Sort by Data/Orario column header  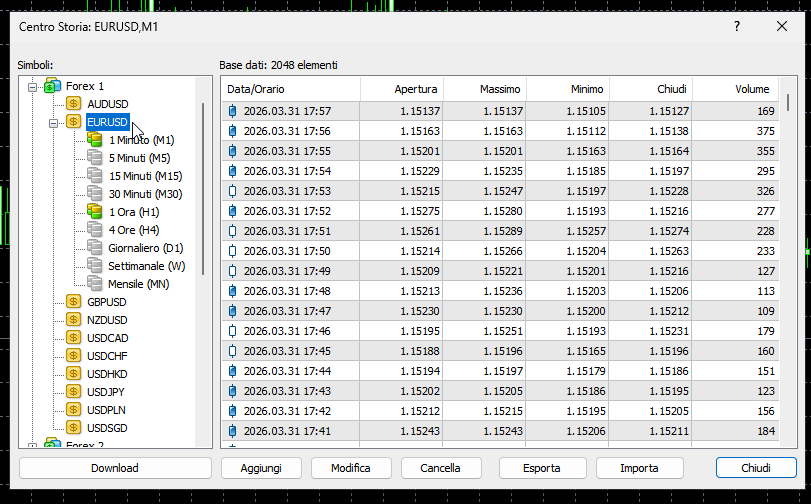(x=291, y=89)
